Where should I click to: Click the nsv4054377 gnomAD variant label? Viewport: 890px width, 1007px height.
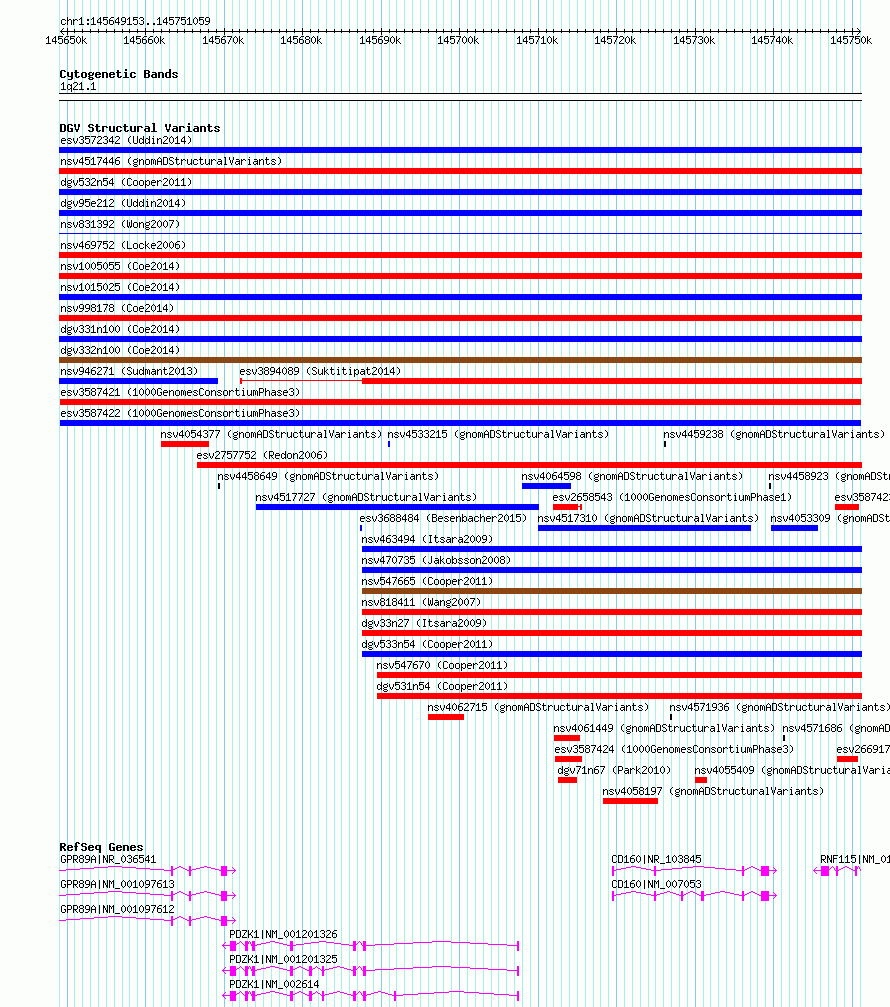click(x=271, y=434)
